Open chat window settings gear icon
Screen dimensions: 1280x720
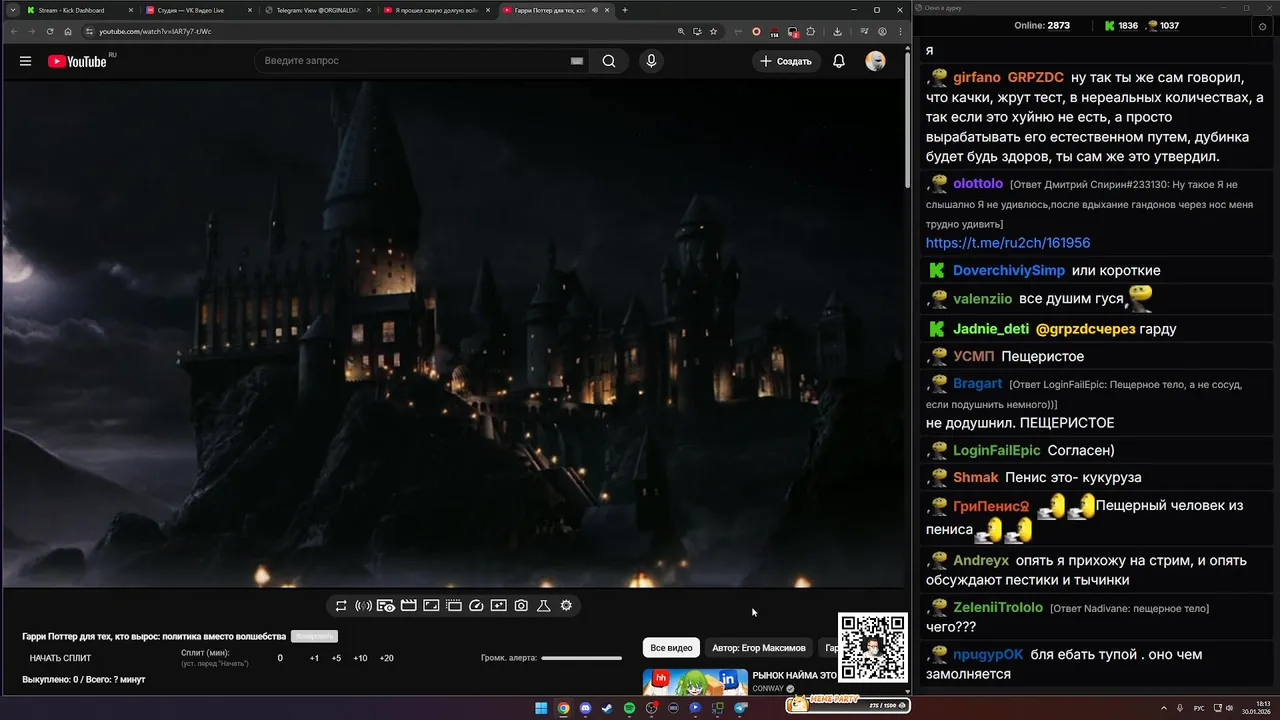point(1262,26)
